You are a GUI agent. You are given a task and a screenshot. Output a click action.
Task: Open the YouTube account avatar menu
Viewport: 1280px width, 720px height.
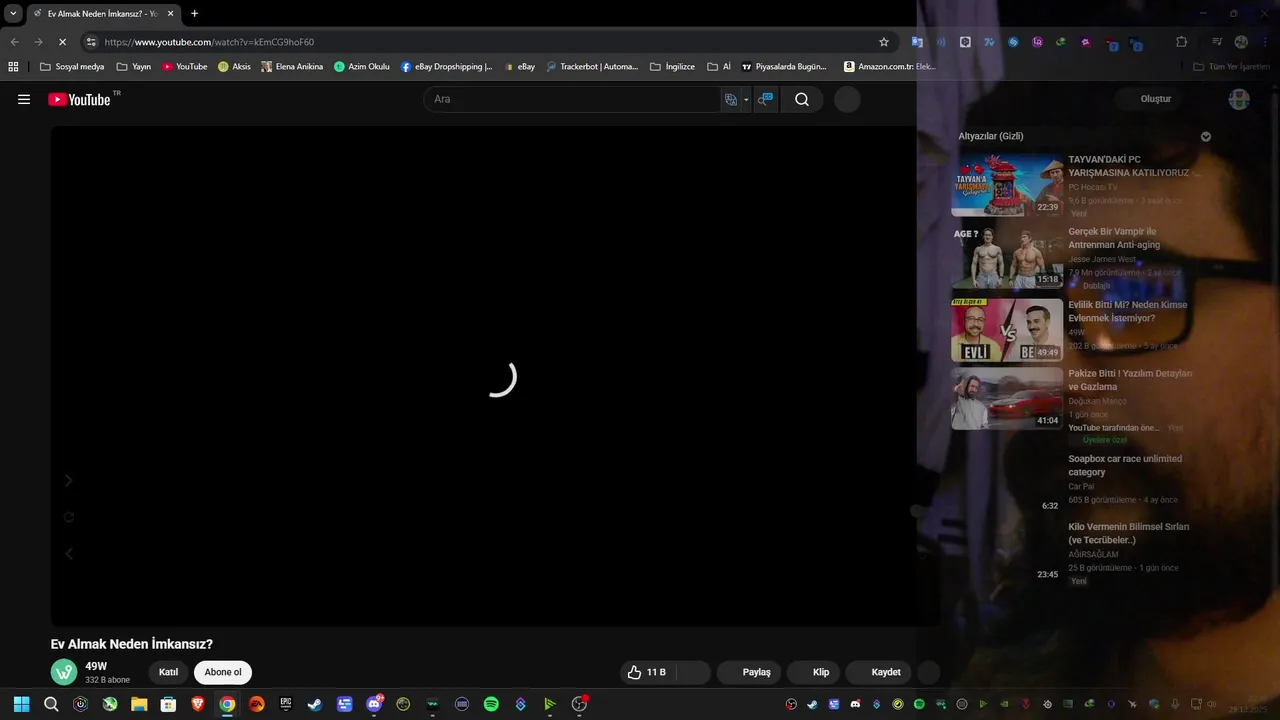click(1239, 99)
